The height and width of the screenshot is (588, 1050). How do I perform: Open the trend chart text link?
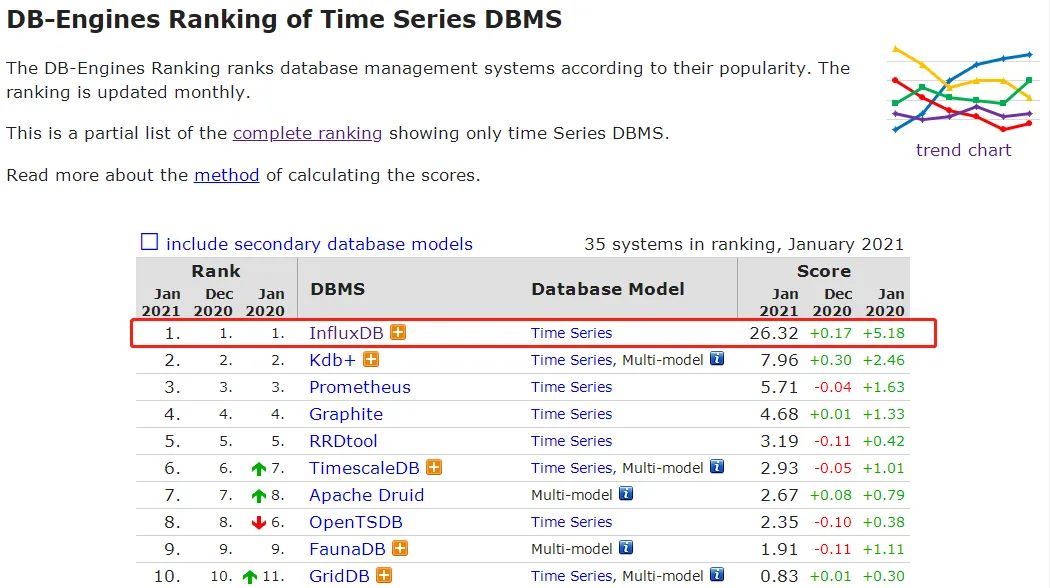point(964,150)
